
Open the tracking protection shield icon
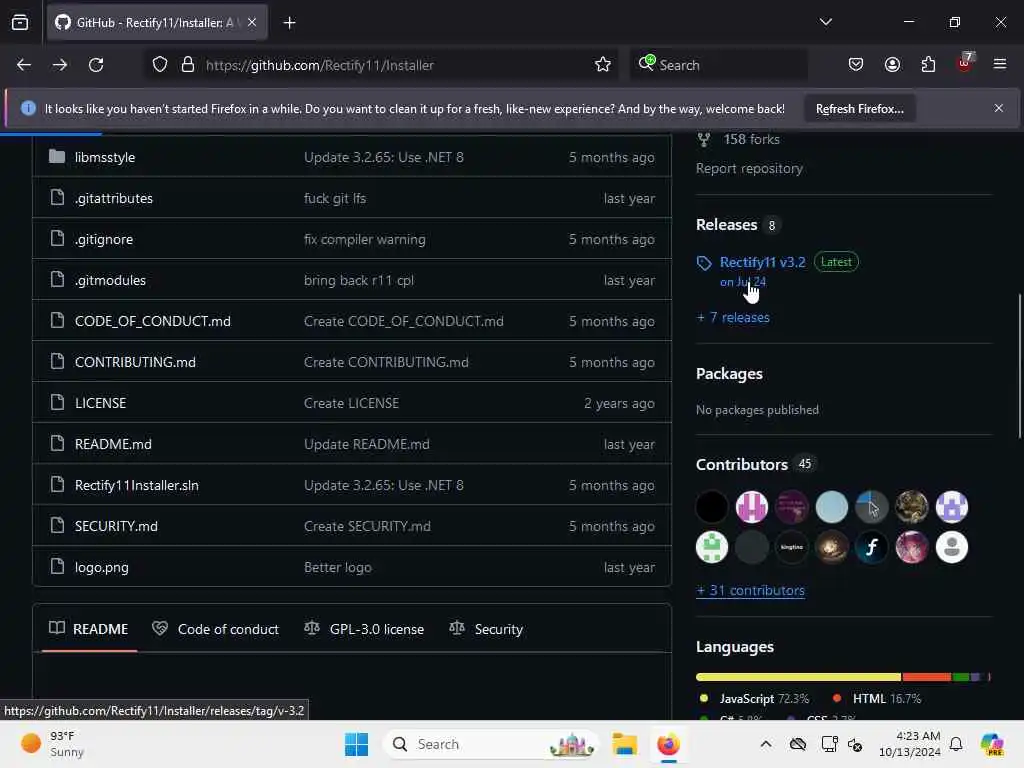160,65
